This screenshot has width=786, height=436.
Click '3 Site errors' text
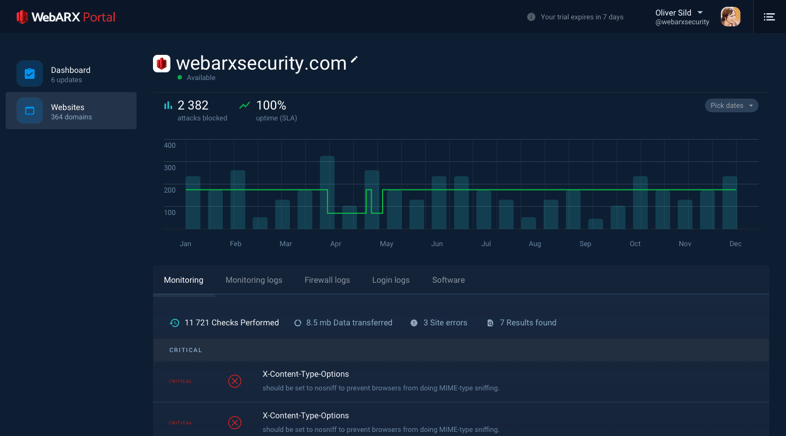(x=445, y=323)
